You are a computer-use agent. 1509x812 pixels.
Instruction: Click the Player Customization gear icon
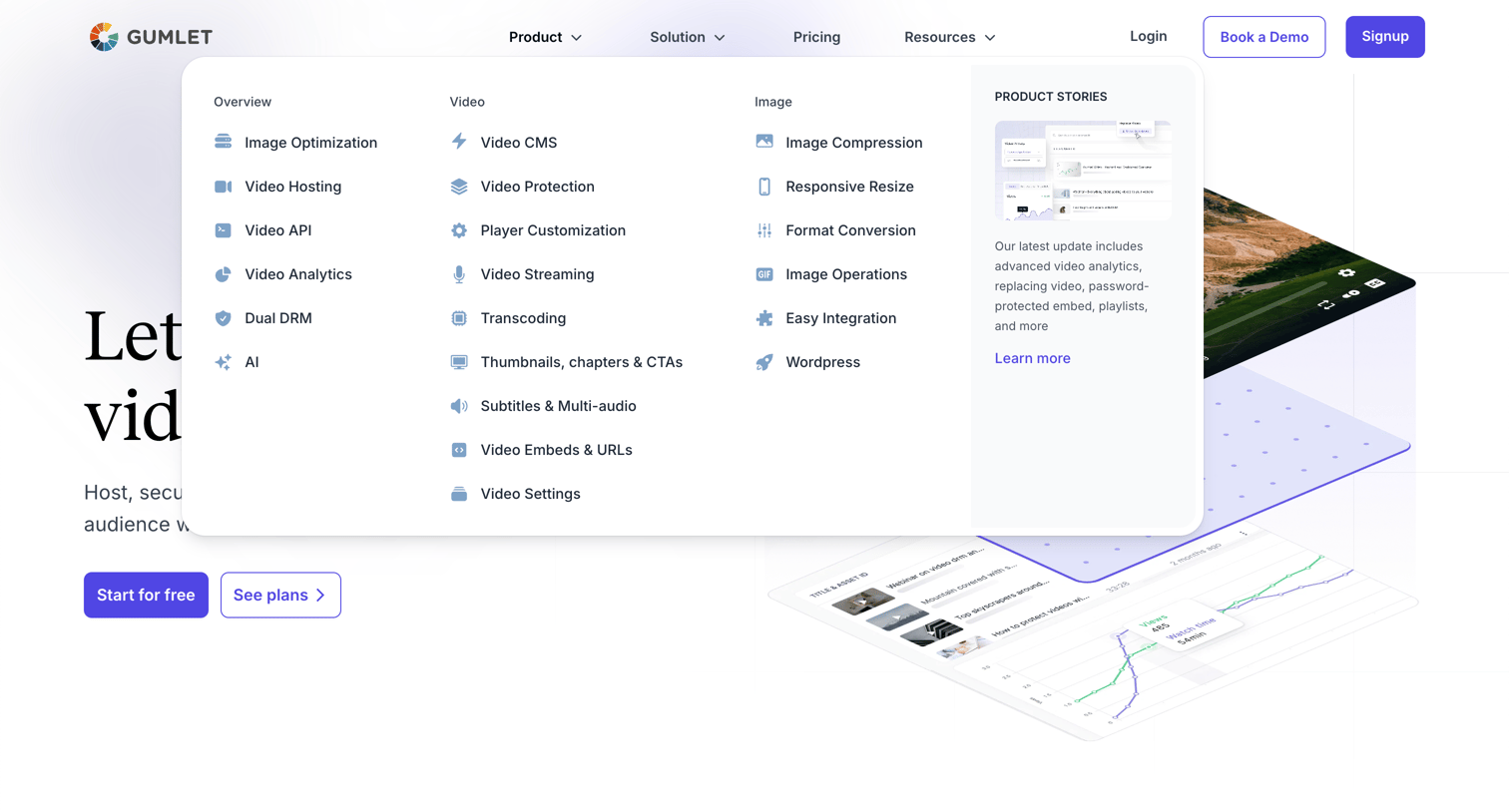[459, 230]
